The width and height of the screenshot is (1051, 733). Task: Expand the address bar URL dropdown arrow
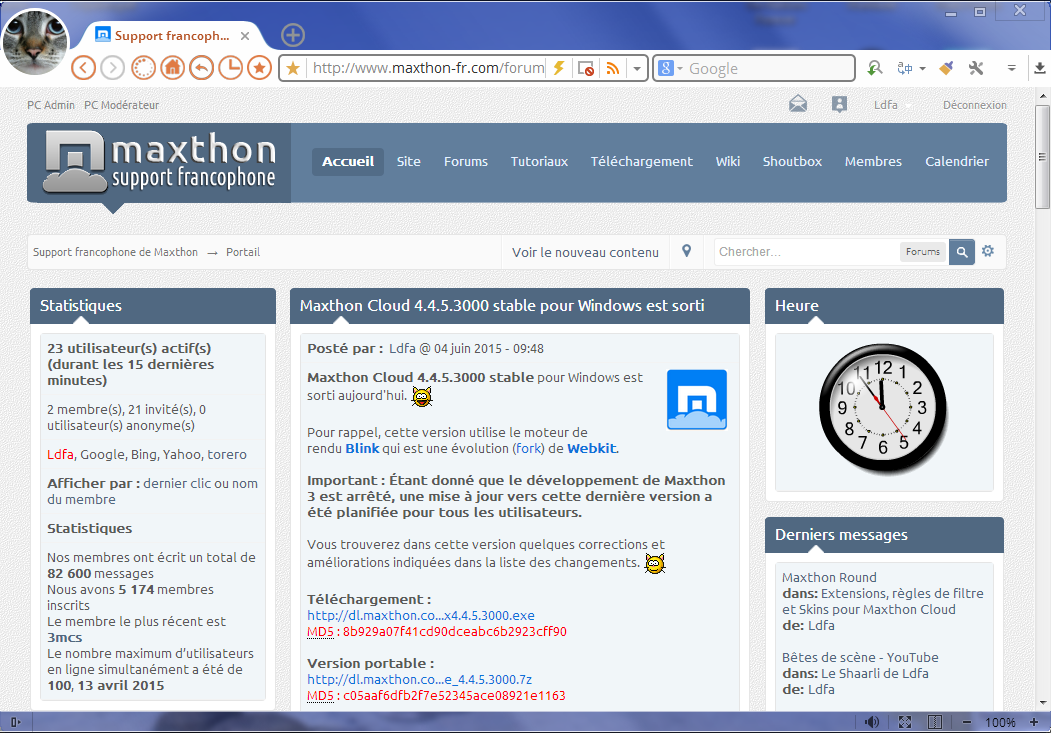pyautogui.click(x=637, y=68)
